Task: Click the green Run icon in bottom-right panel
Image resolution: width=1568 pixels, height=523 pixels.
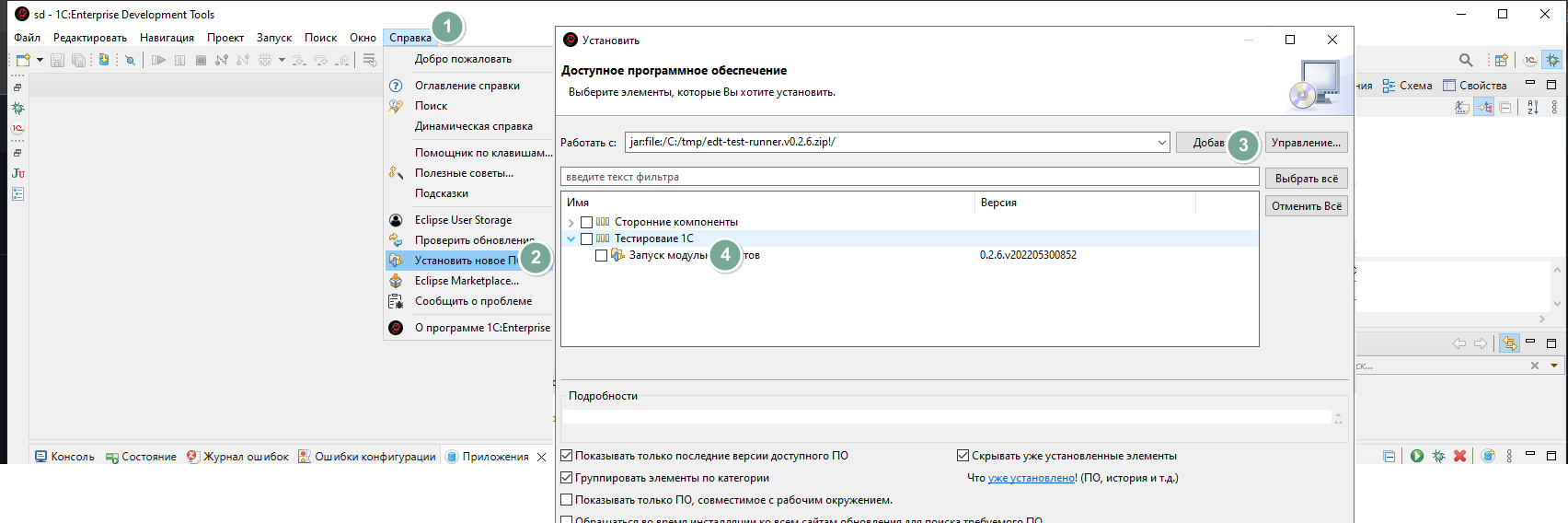Action: pos(1416,456)
